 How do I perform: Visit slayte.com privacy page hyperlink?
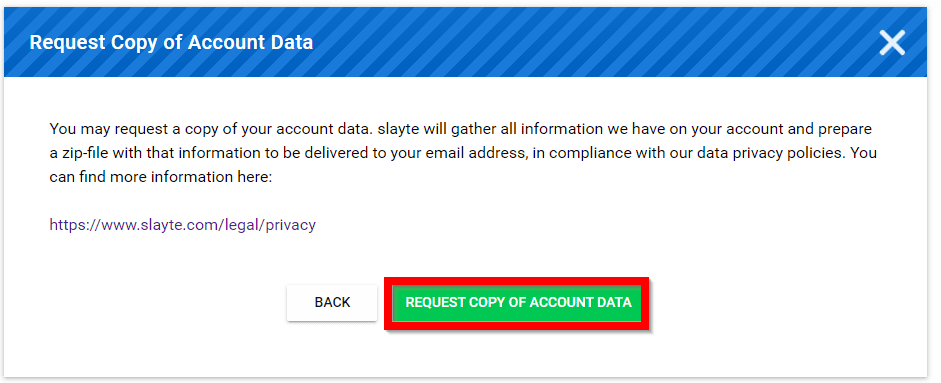(182, 225)
